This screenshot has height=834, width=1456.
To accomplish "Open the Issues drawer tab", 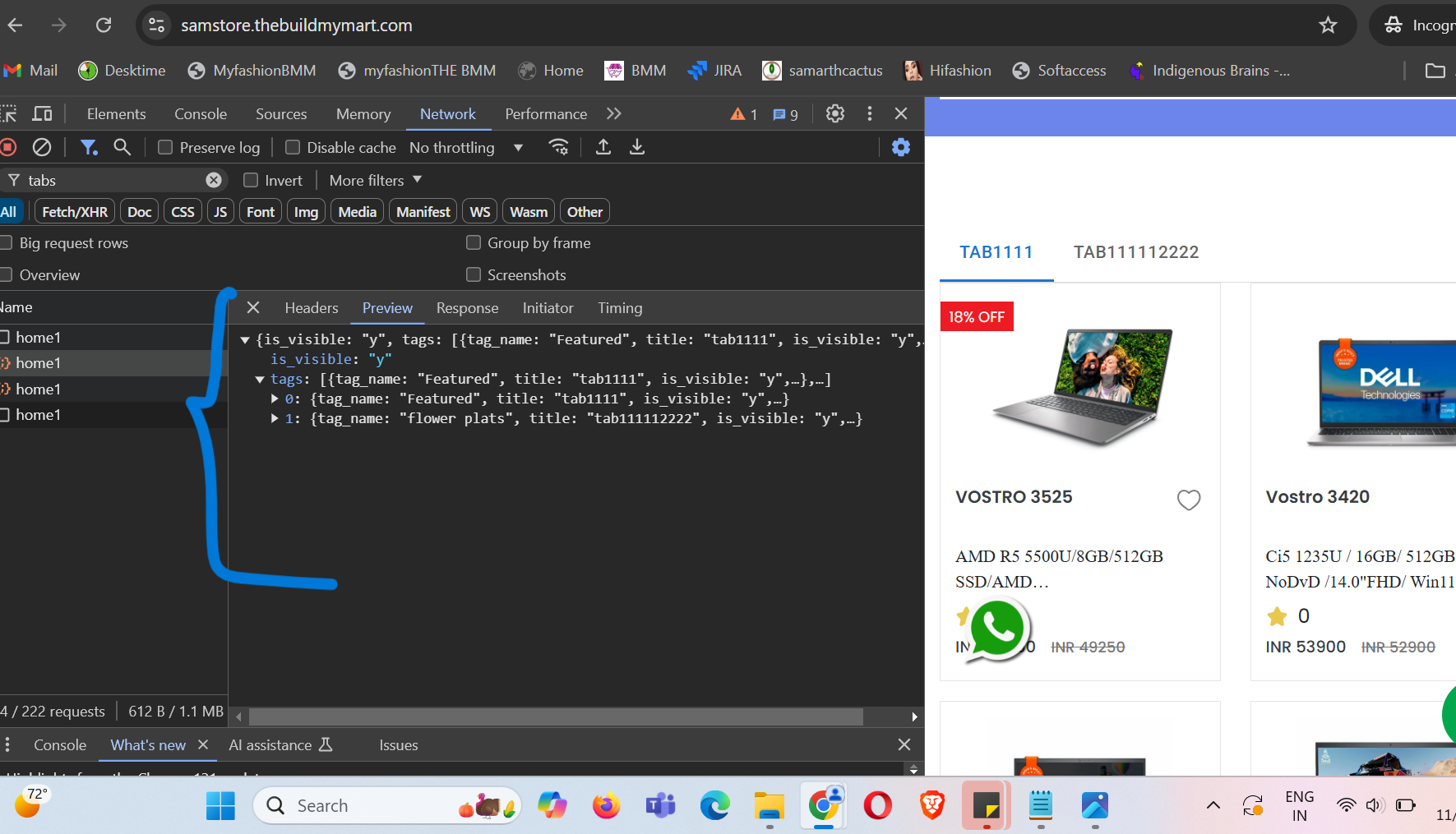I will tap(399, 744).
